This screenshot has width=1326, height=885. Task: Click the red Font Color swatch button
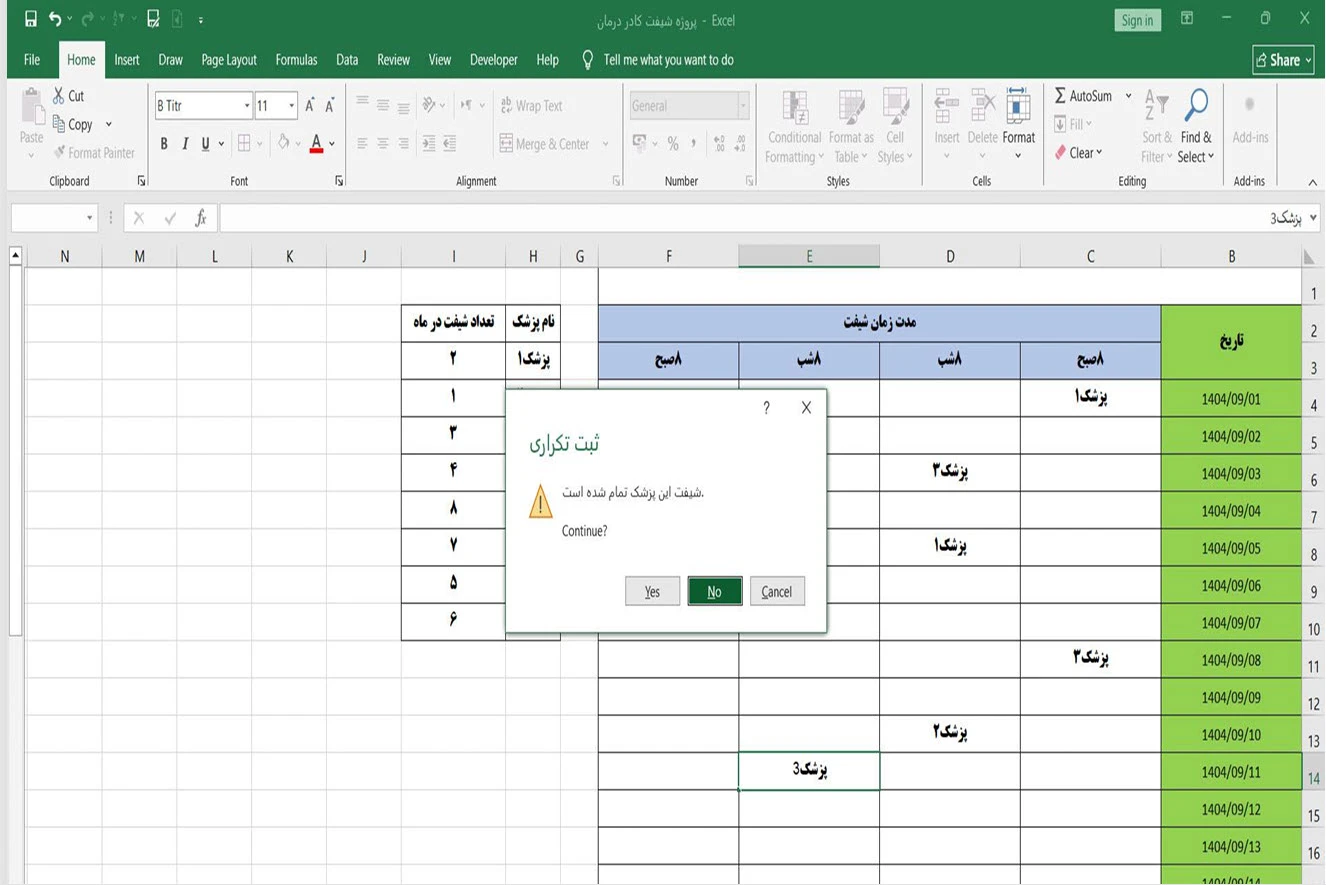pyautogui.click(x=316, y=144)
